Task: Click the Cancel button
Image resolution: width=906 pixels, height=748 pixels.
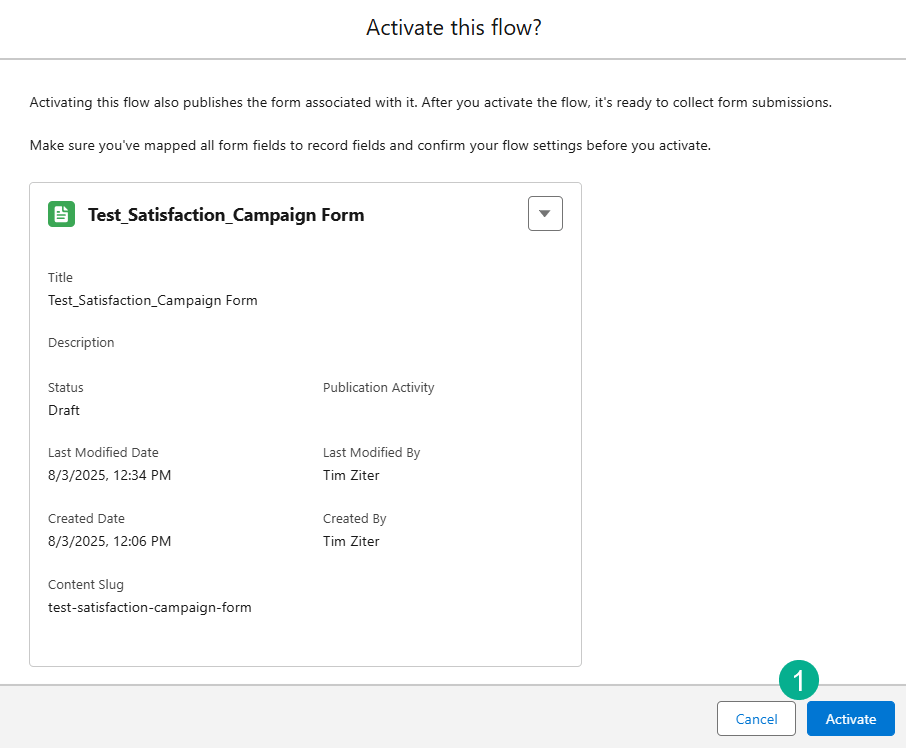Action: pos(756,719)
